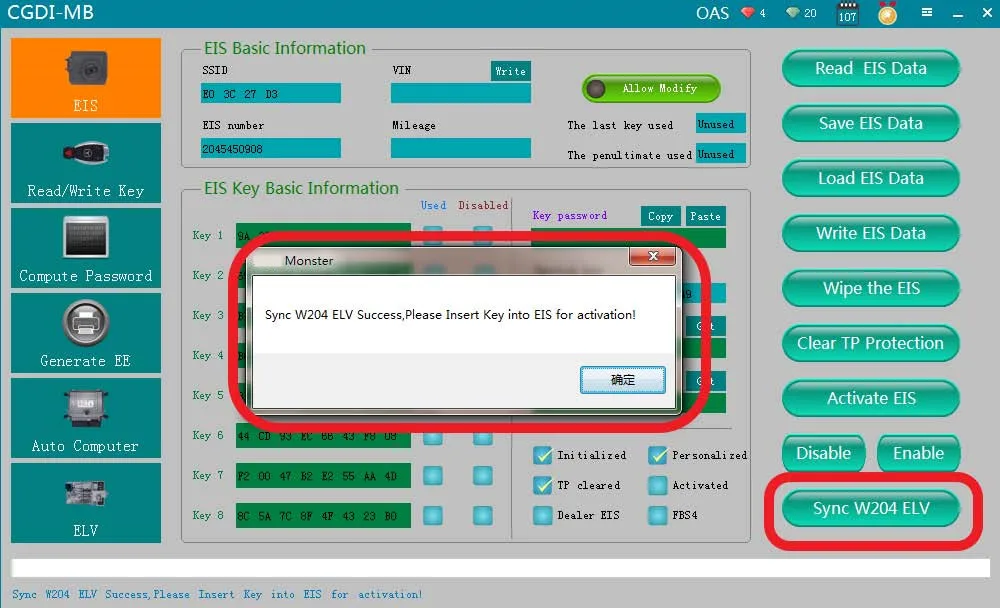Click the 'Key password' label
Screen dimensions: 1000x608
click(570, 216)
